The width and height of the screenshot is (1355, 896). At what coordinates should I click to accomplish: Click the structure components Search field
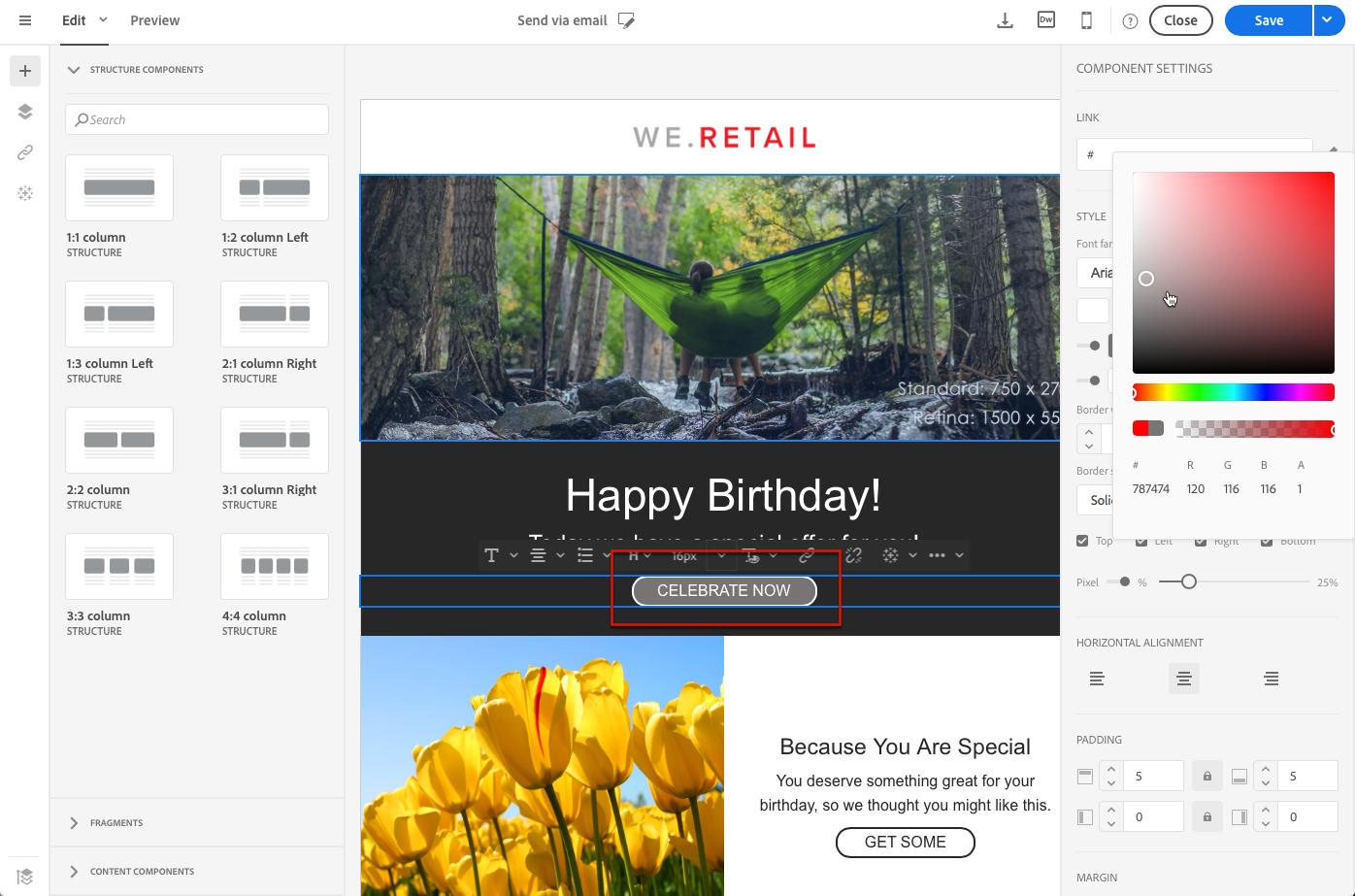(197, 119)
